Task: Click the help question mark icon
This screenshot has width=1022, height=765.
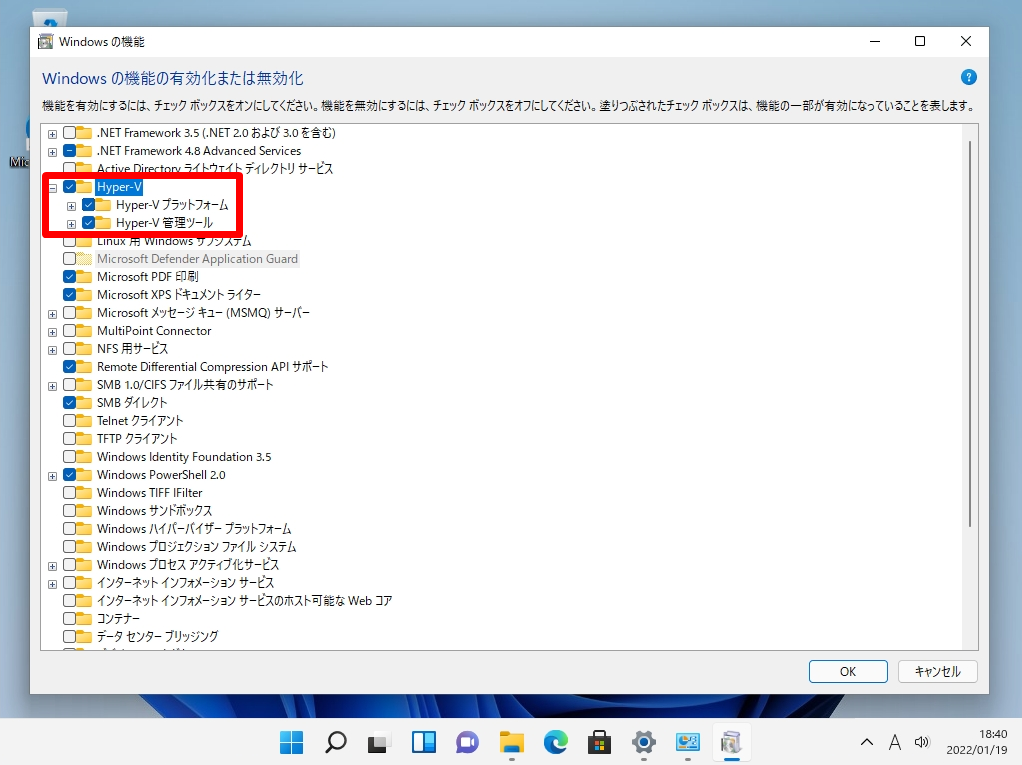Action: click(968, 78)
